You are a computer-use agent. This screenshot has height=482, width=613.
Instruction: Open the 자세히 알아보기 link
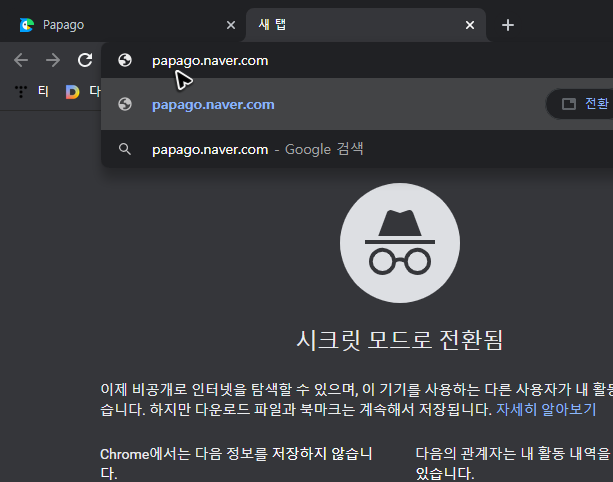(546, 409)
